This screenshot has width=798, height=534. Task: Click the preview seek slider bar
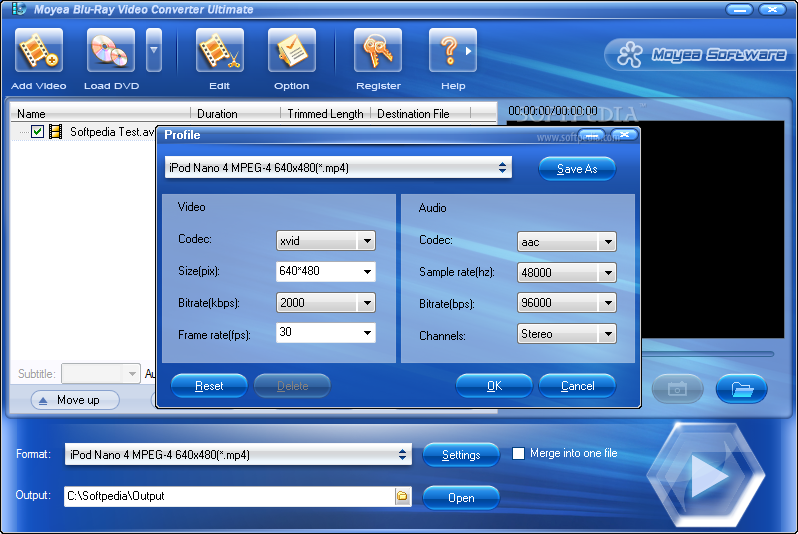708,353
